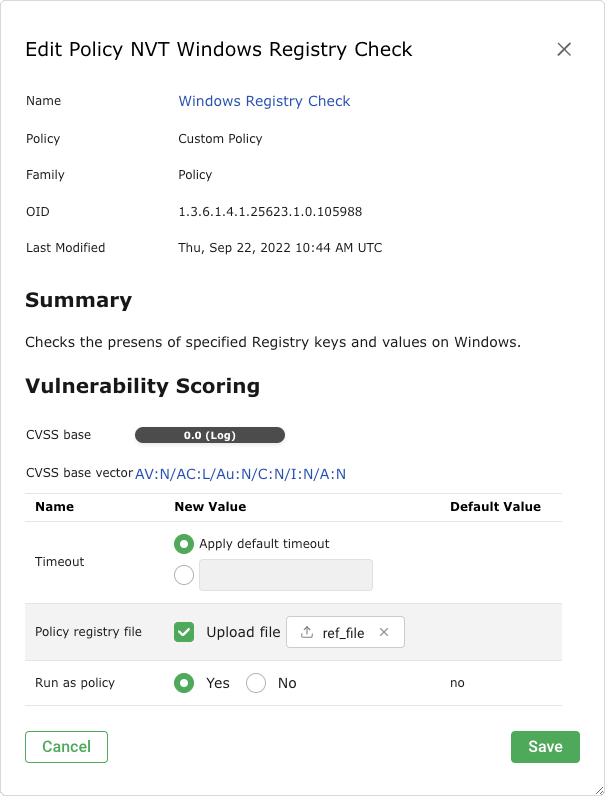This screenshot has width=605, height=796.
Task: Click the New Value column header
Action: [x=210, y=507]
